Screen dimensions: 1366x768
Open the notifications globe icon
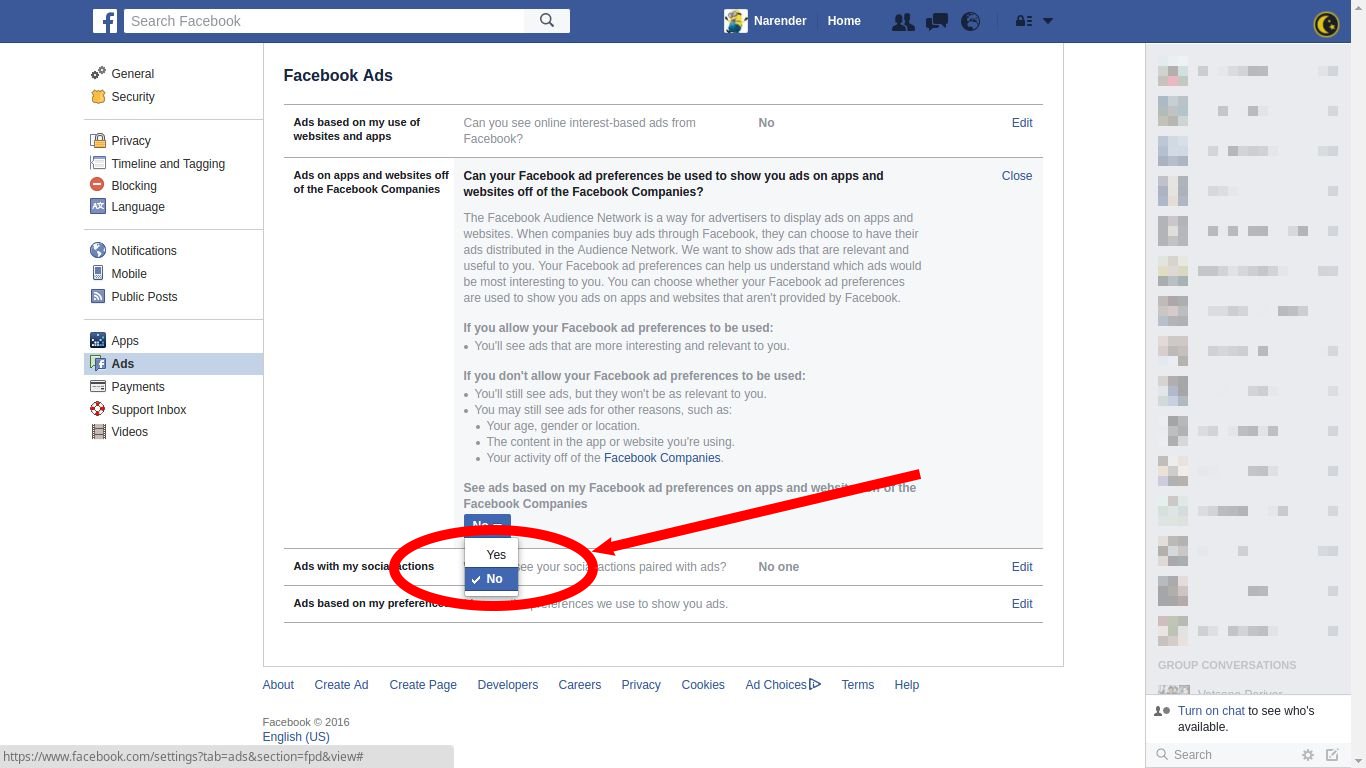click(970, 21)
